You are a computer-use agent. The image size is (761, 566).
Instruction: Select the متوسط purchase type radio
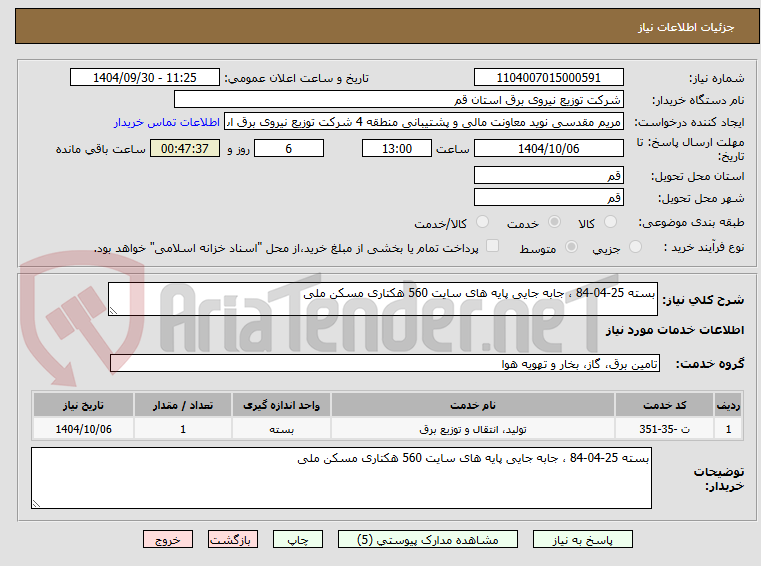tap(572, 247)
